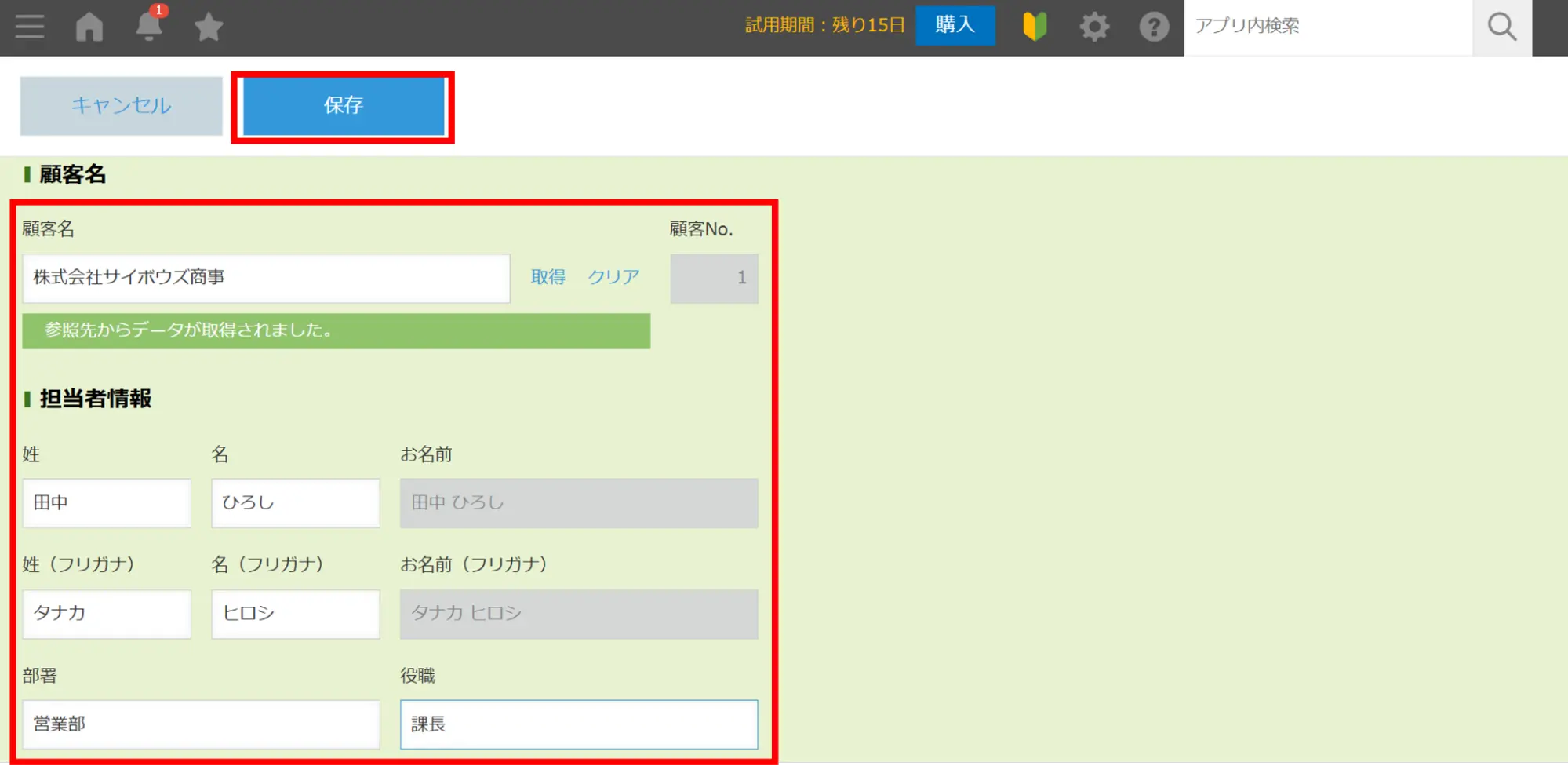Open the favorites star icon

click(209, 27)
